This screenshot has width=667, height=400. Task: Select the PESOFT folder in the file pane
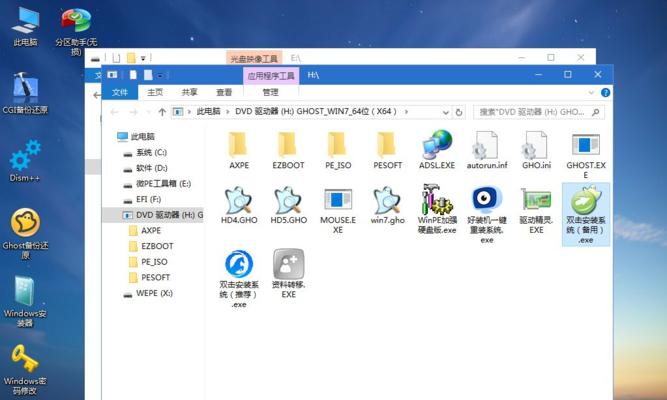[x=387, y=151]
